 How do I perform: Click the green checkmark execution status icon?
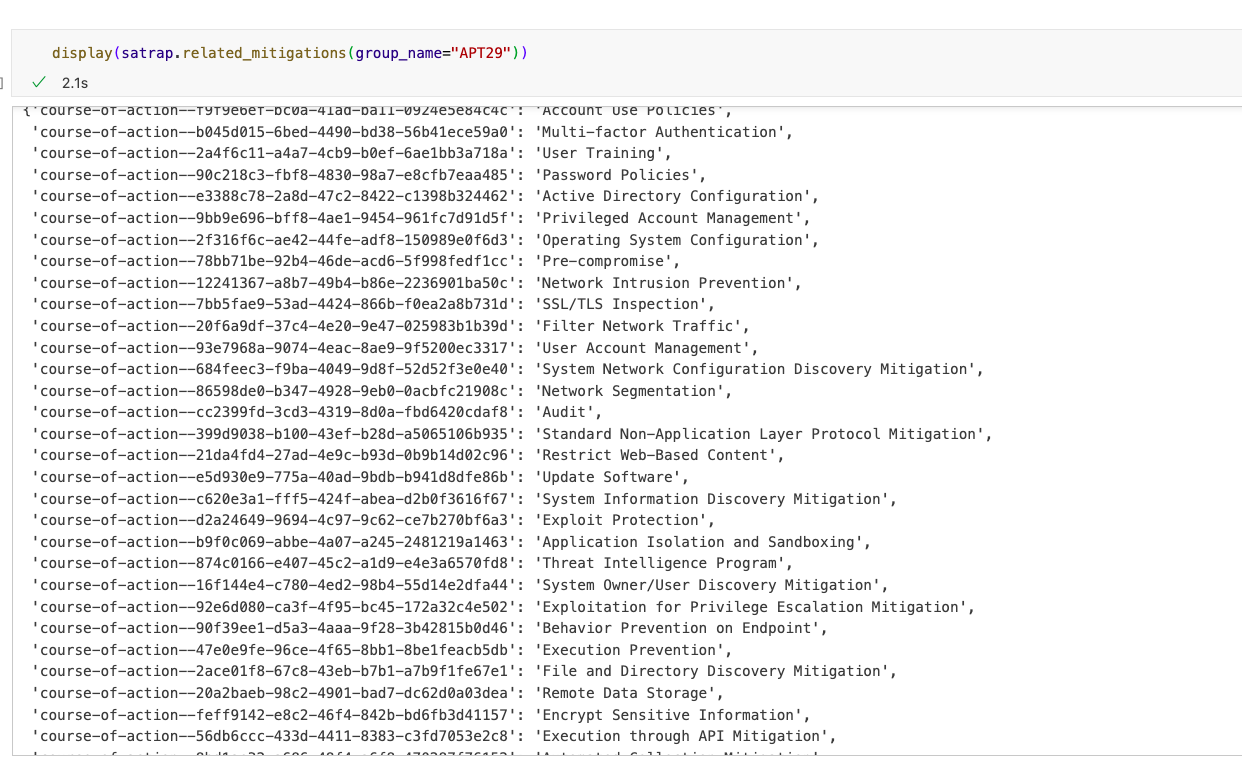click(38, 83)
